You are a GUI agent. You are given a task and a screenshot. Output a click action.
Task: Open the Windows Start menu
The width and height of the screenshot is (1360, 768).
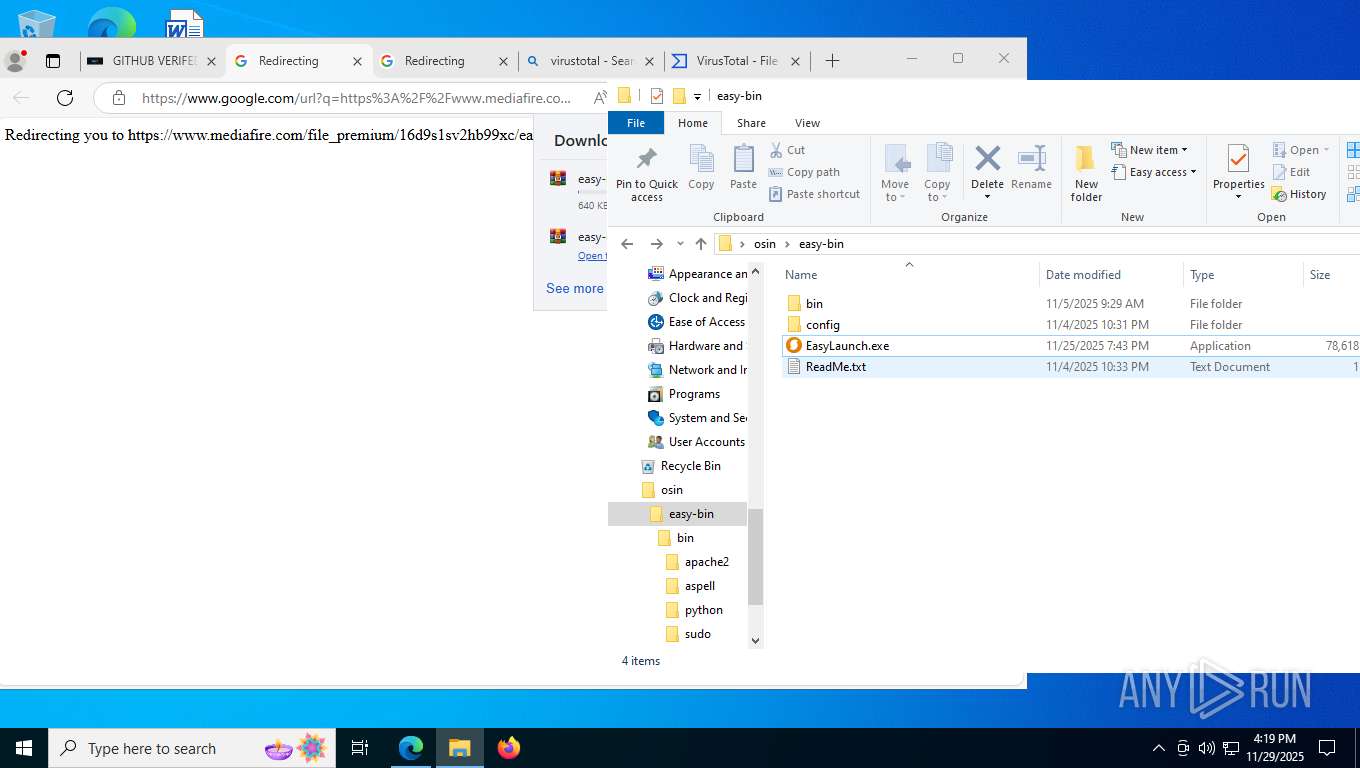coord(24,748)
